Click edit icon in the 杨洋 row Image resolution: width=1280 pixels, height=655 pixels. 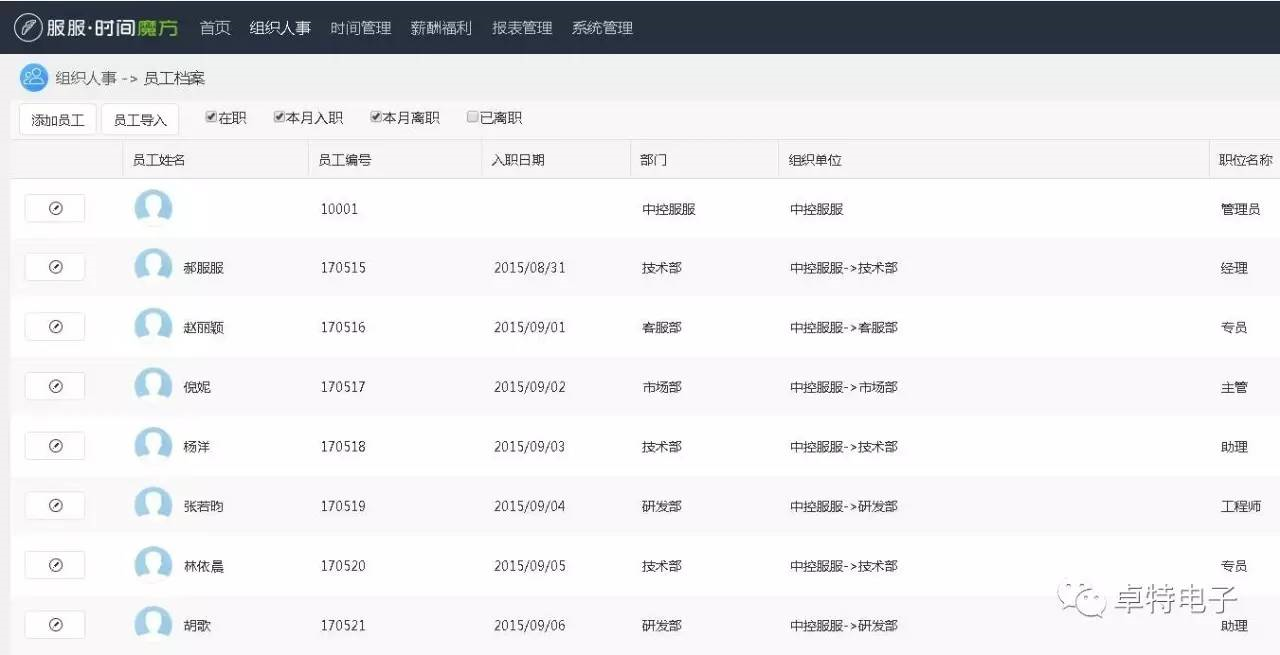tap(55, 446)
